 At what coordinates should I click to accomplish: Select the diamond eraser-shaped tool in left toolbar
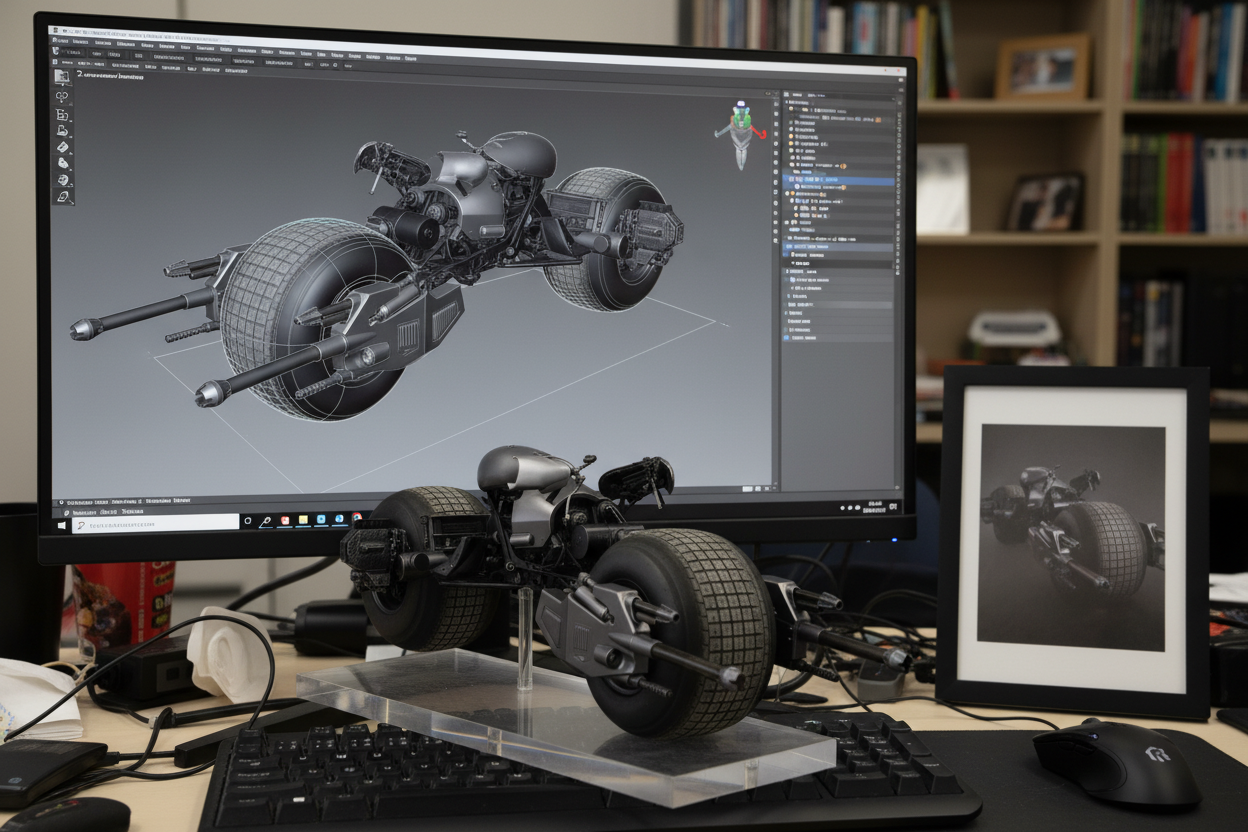point(63,147)
